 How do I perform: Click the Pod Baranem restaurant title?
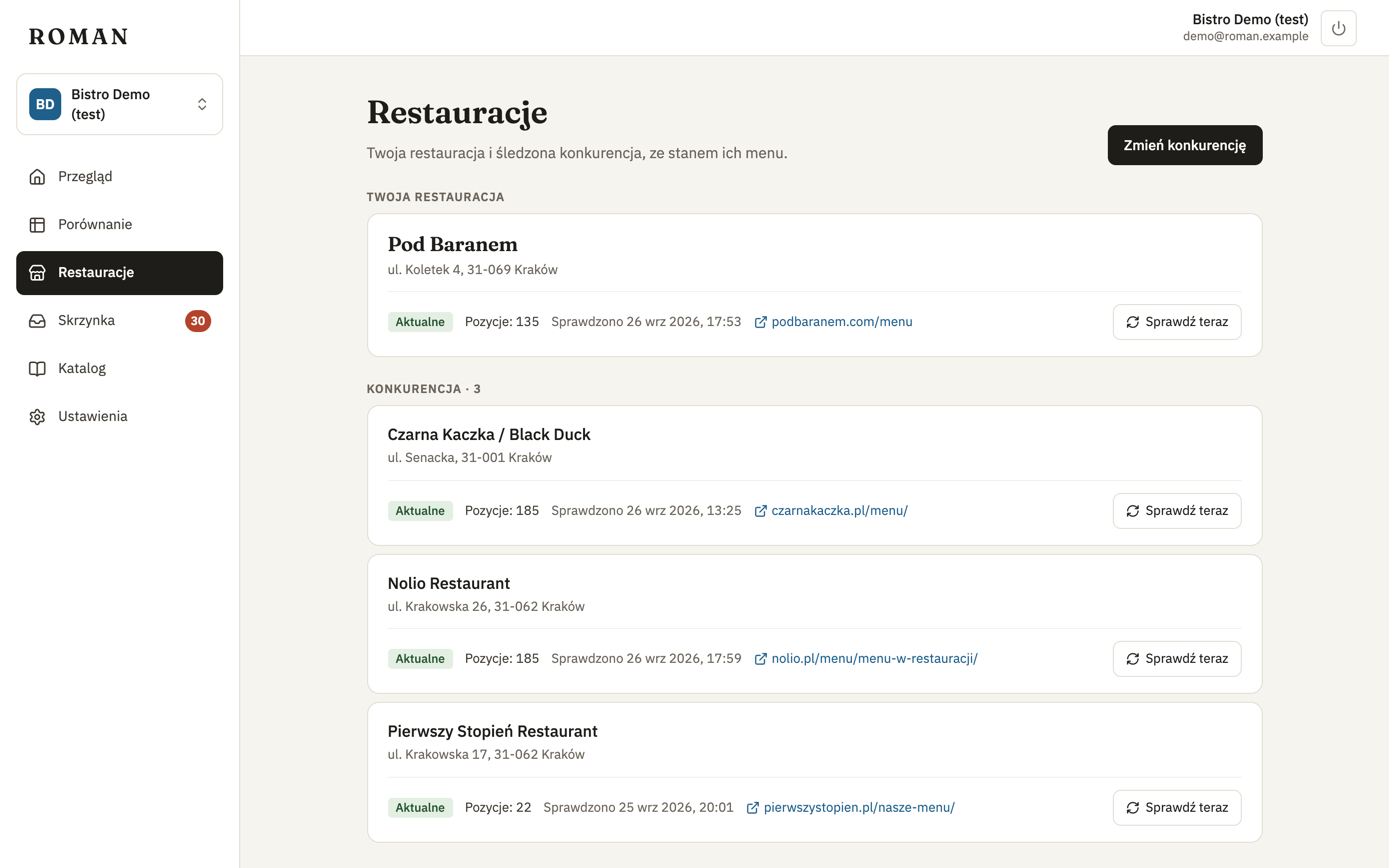coord(452,245)
